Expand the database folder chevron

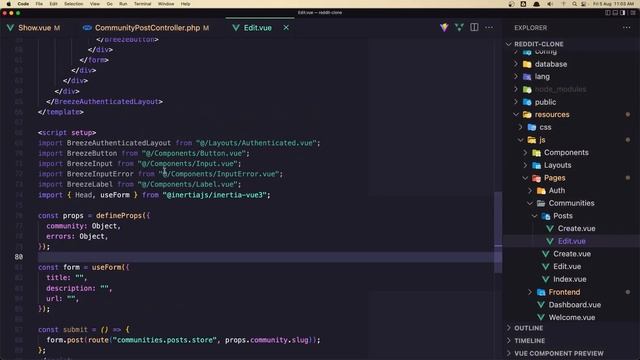(x=516, y=64)
